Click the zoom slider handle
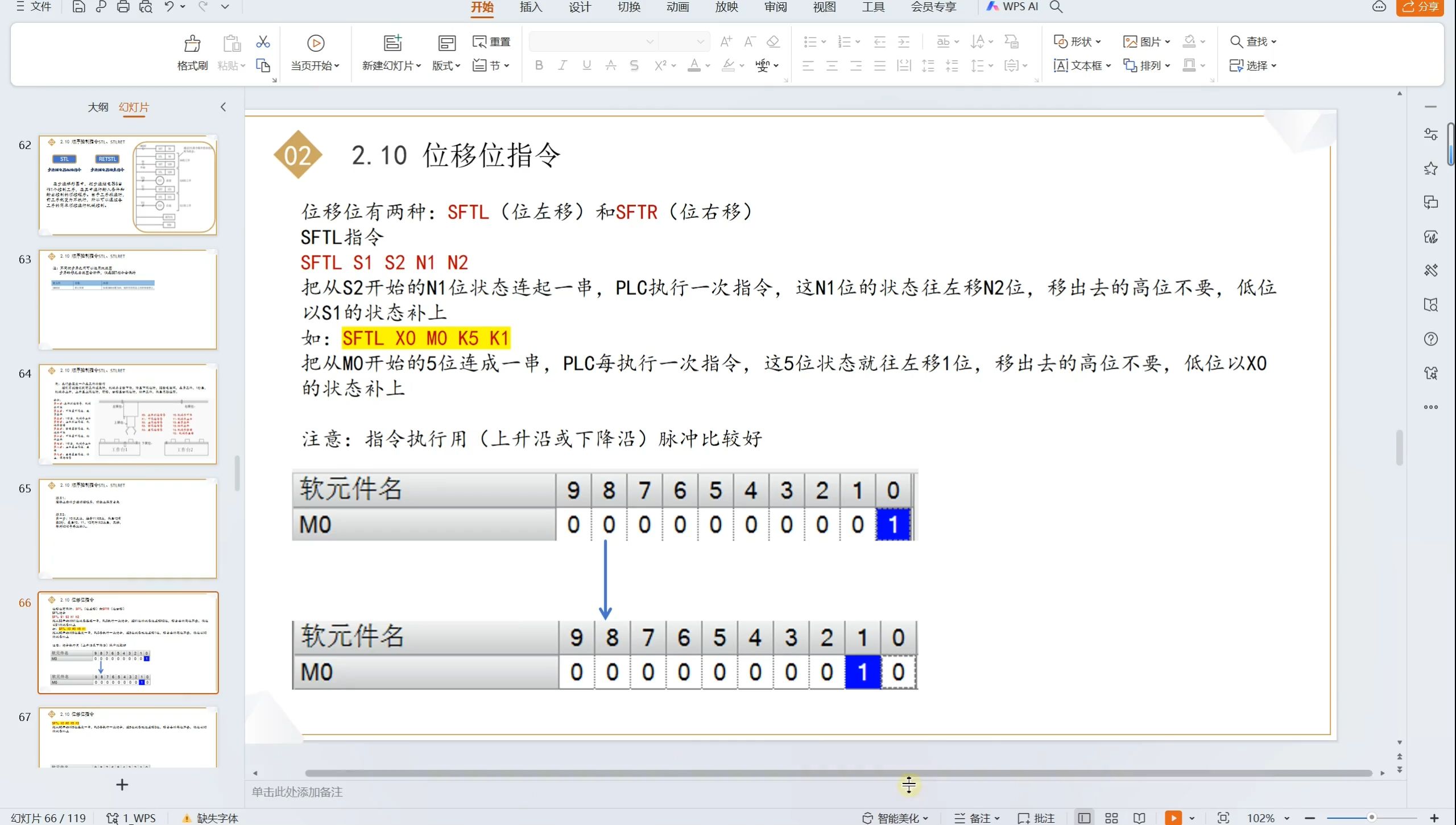Viewport: 1456px width, 825px height. [x=1371, y=818]
